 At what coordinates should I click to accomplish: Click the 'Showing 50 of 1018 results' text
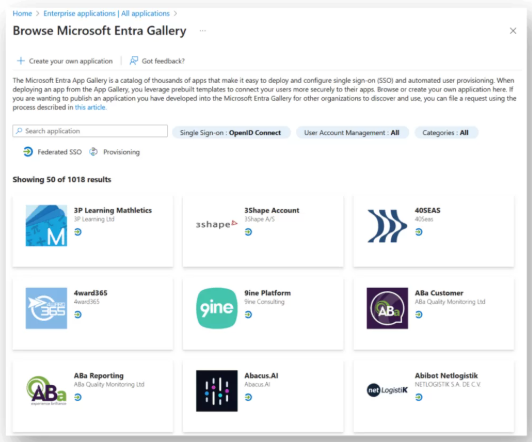point(62,179)
